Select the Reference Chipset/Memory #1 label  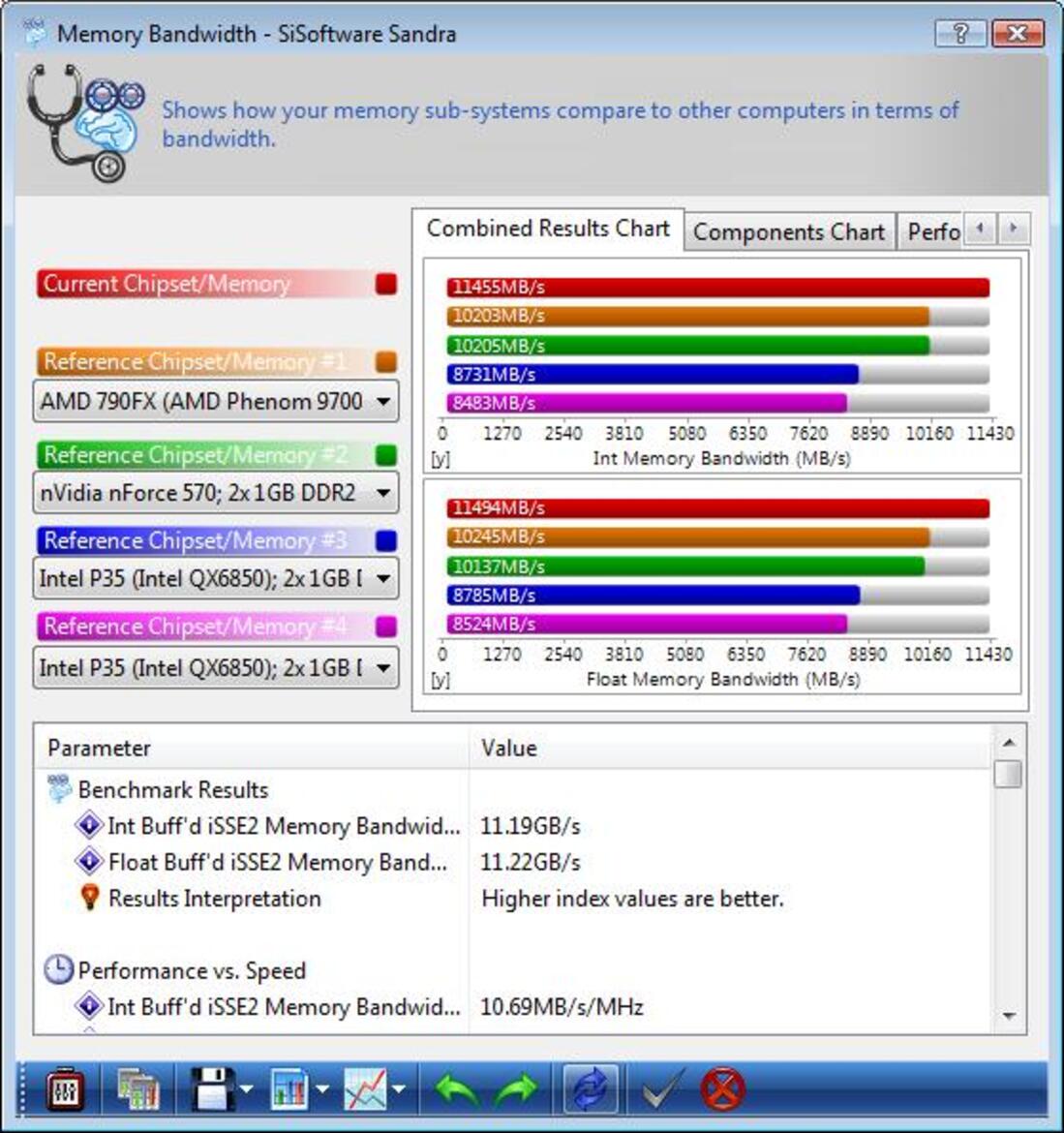click(x=195, y=361)
